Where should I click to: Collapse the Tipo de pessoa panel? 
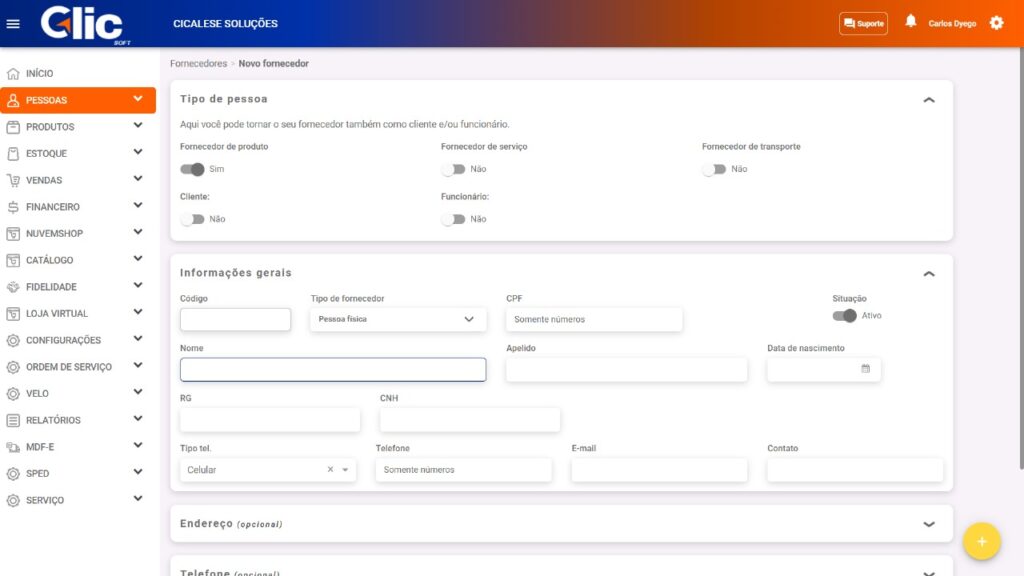coord(928,100)
